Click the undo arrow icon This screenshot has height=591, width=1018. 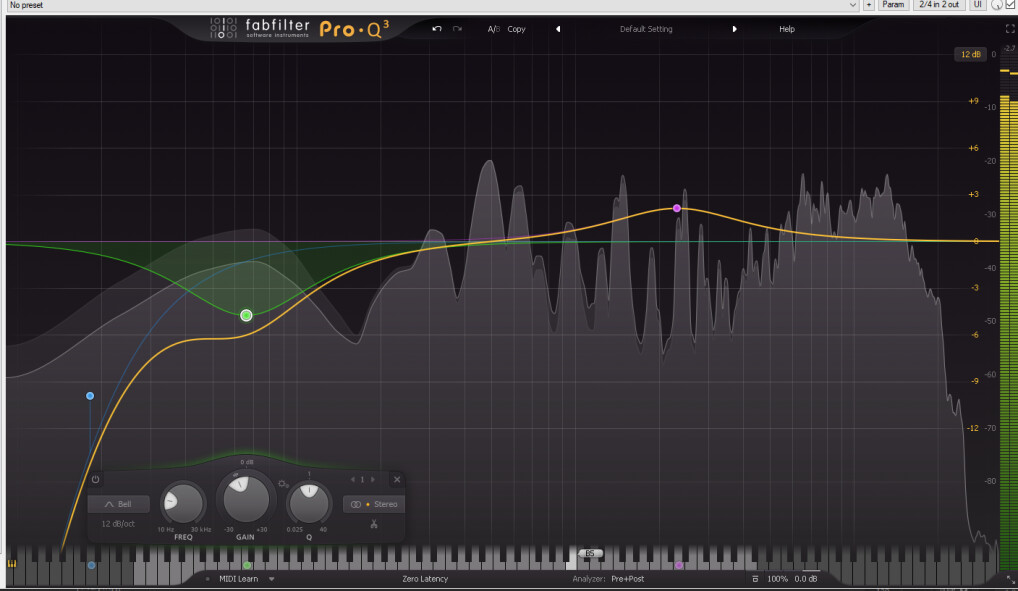tap(437, 29)
